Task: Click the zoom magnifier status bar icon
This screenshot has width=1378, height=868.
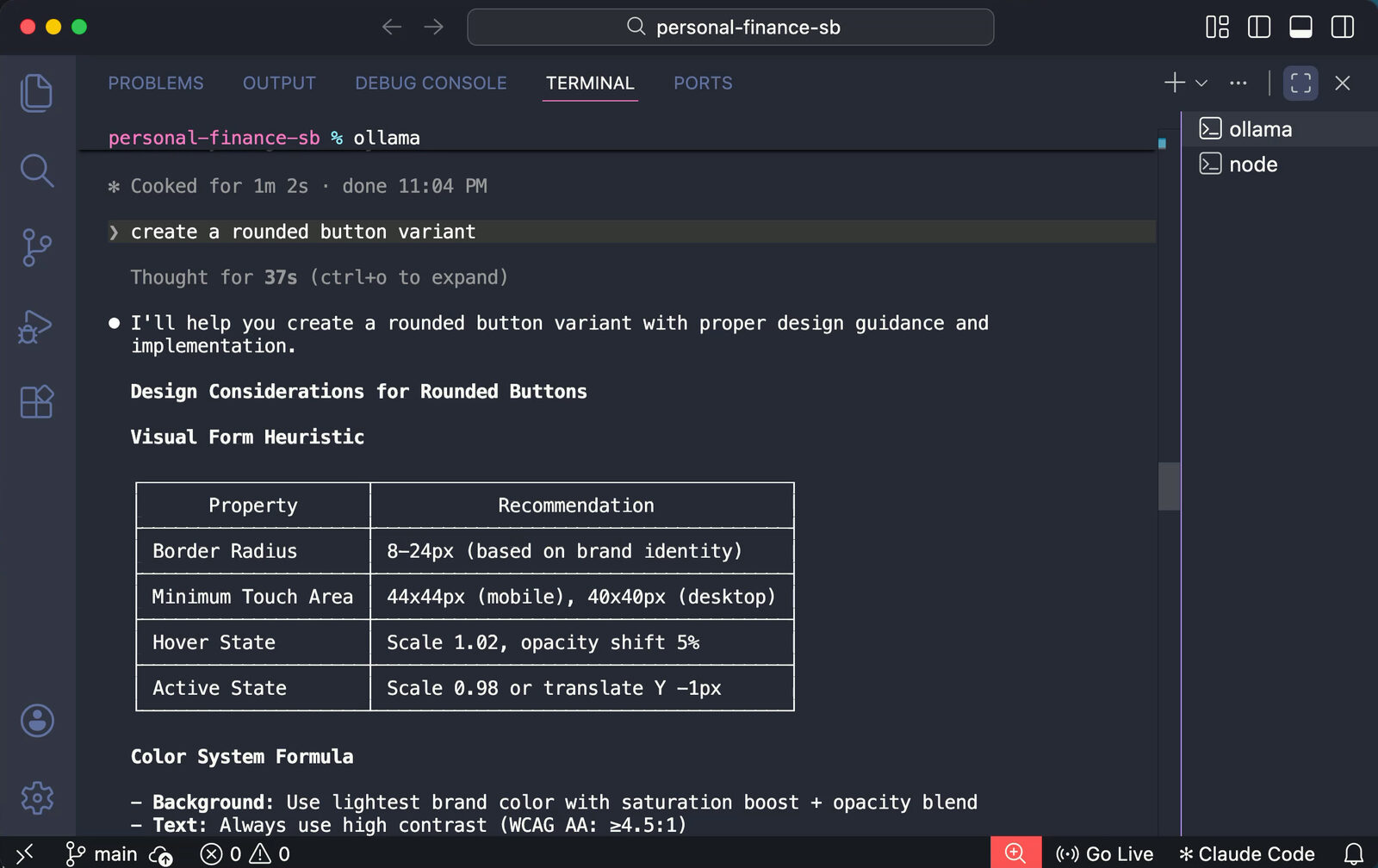Action: (1015, 852)
